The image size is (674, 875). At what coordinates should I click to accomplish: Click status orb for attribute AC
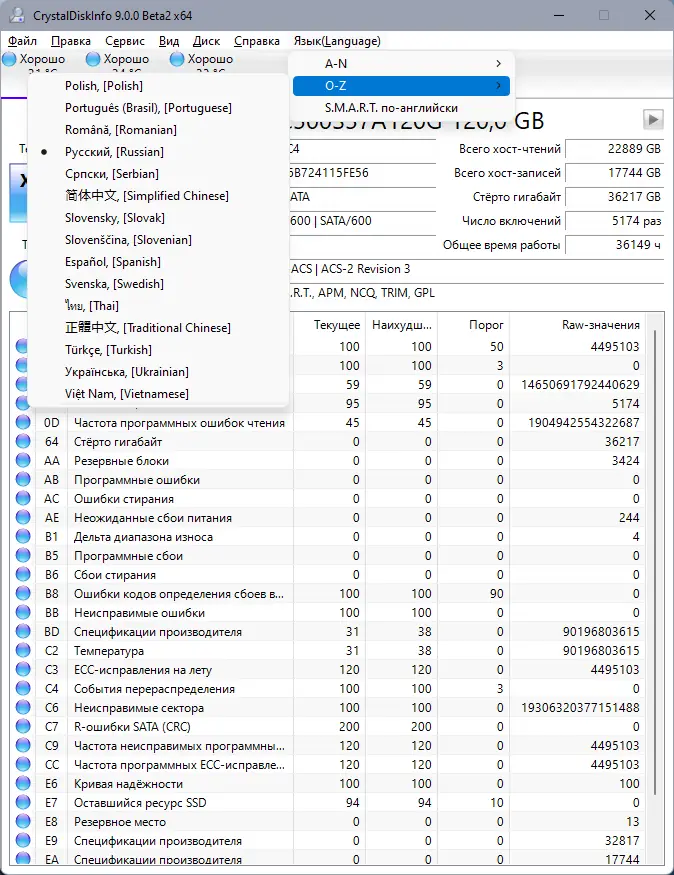[23, 498]
